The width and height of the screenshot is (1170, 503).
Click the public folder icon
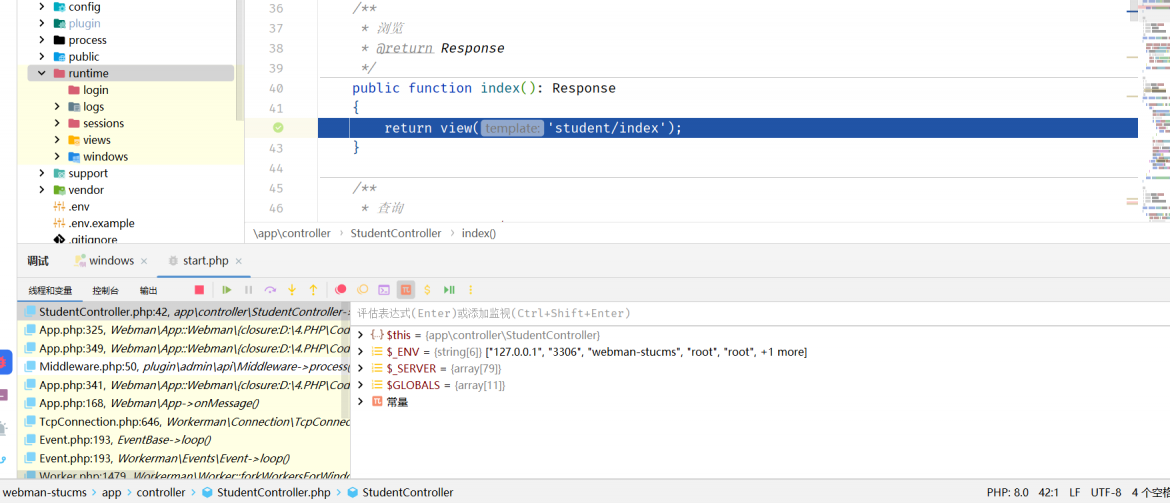pos(59,57)
